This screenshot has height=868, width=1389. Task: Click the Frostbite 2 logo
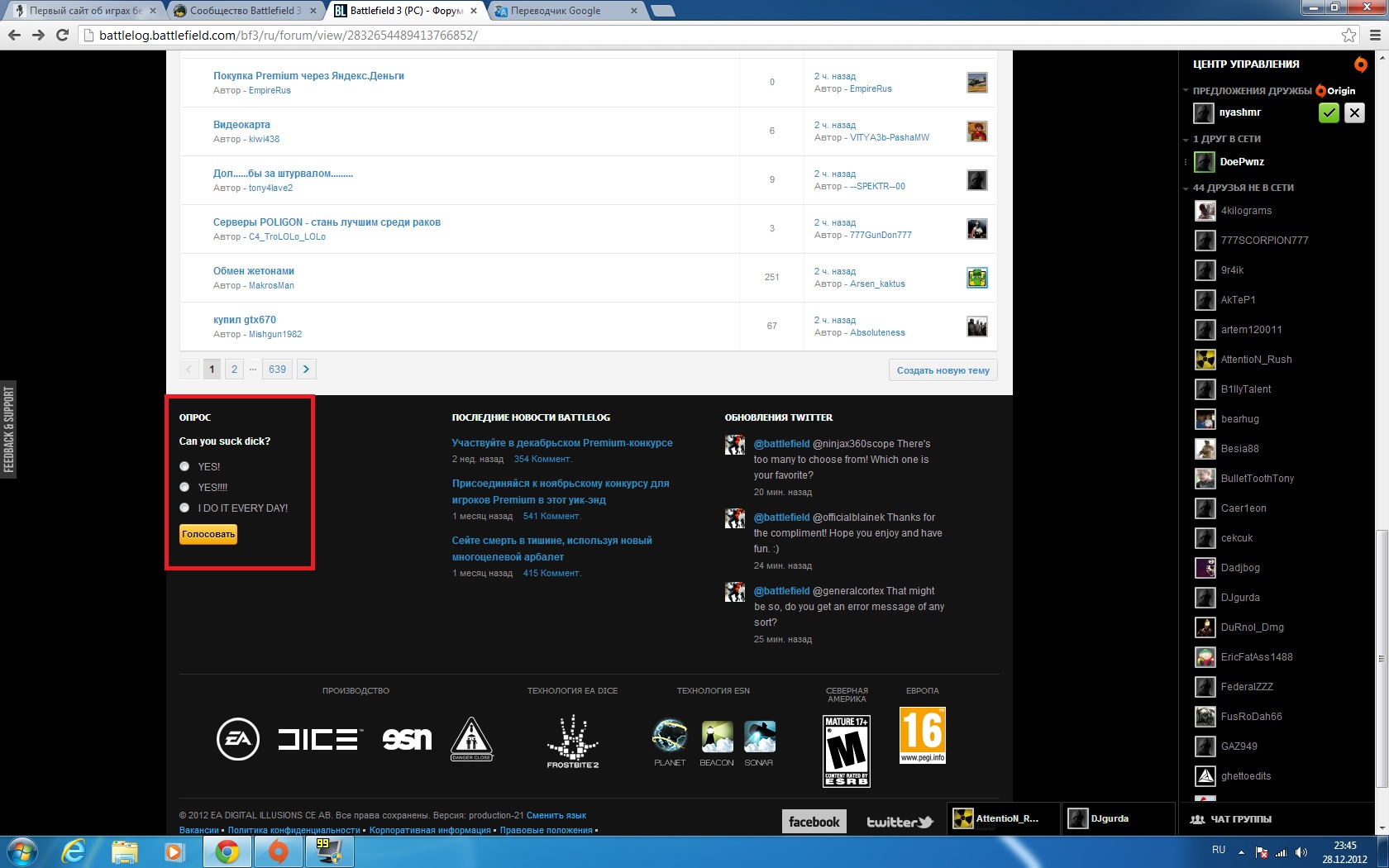[572, 742]
